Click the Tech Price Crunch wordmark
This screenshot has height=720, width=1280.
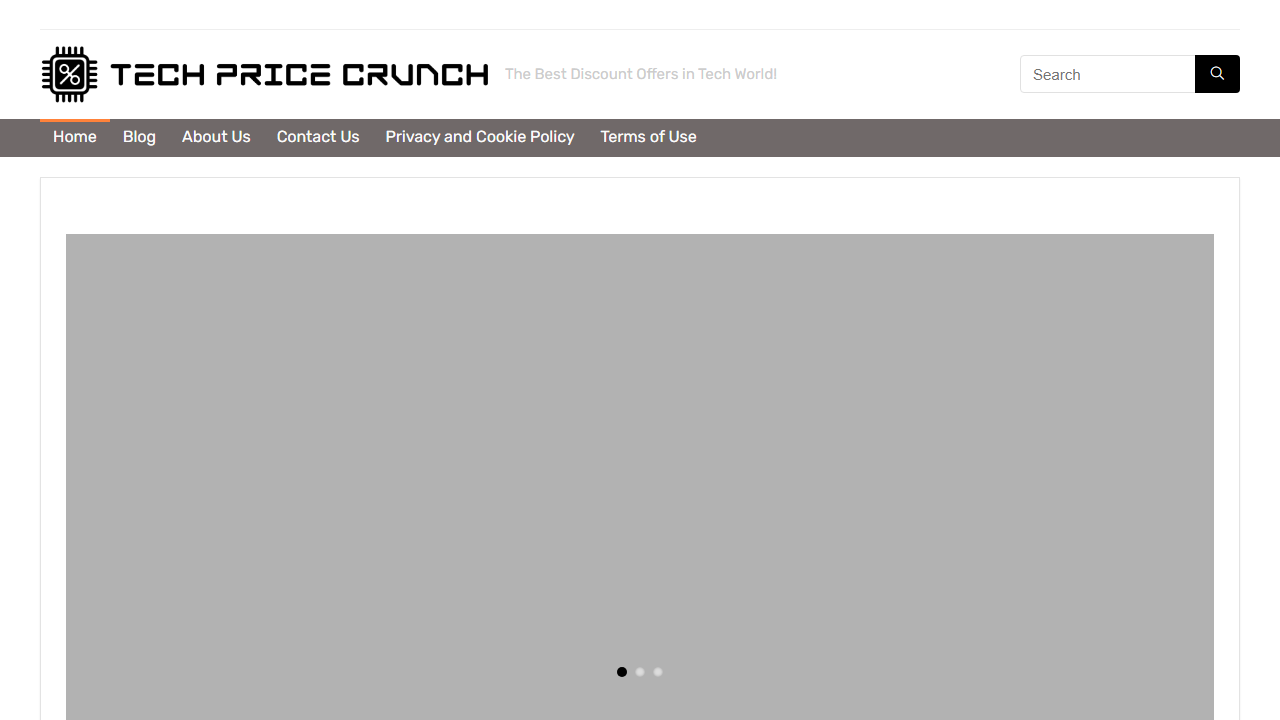tap(299, 73)
